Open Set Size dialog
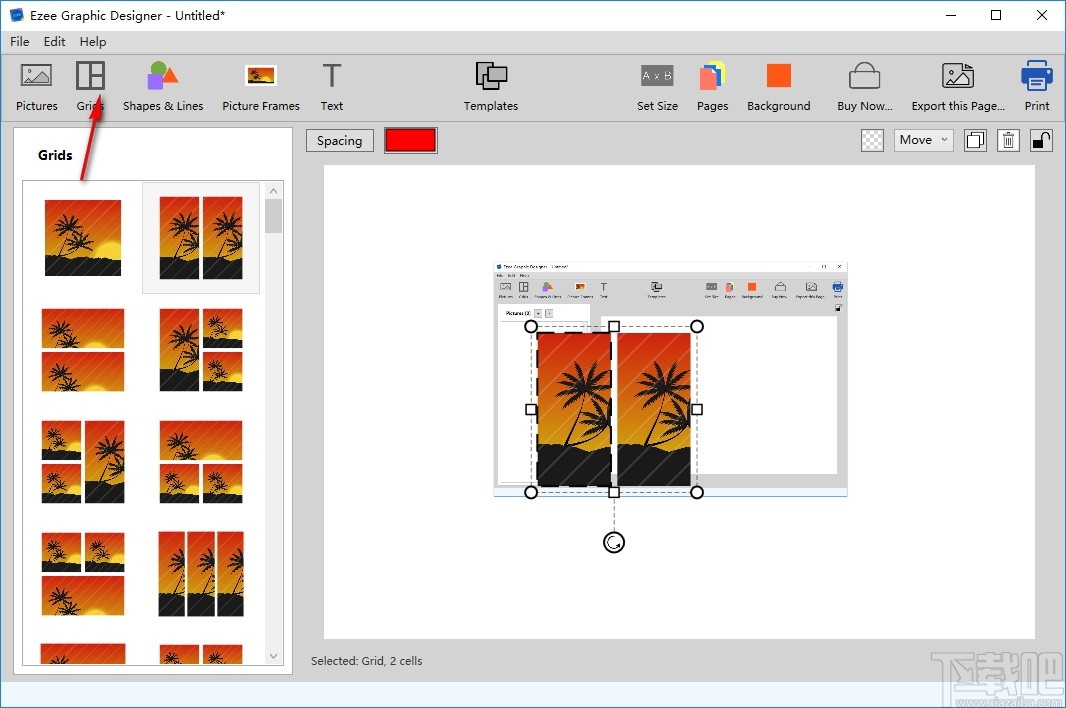The image size is (1066, 708). pyautogui.click(x=657, y=86)
